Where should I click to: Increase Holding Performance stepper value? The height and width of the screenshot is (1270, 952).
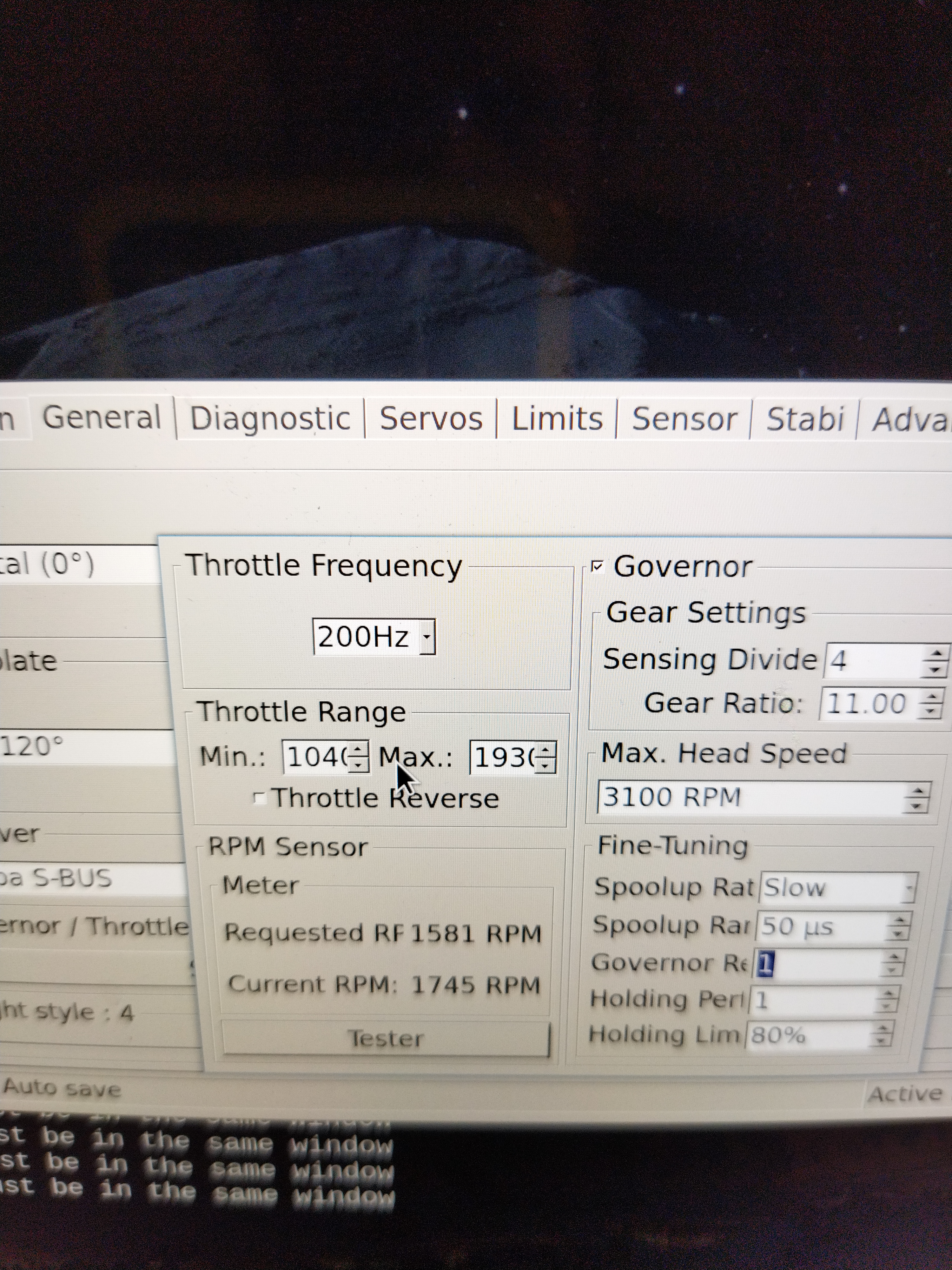pyautogui.click(x=888, y=994)
